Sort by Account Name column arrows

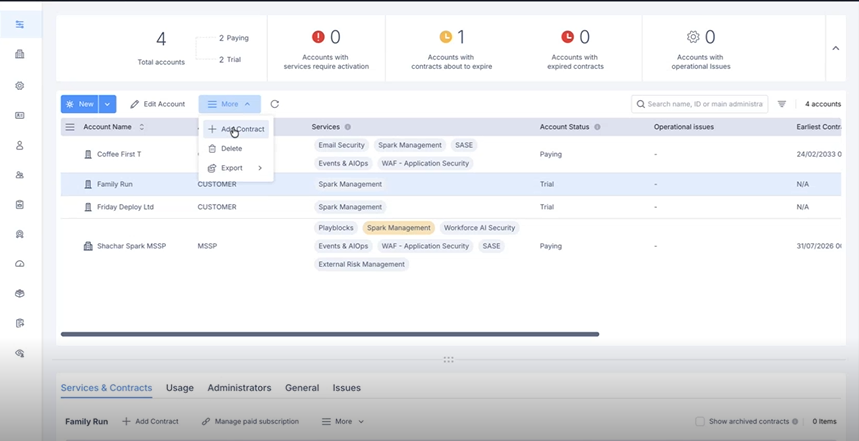[x=141, y=127]
